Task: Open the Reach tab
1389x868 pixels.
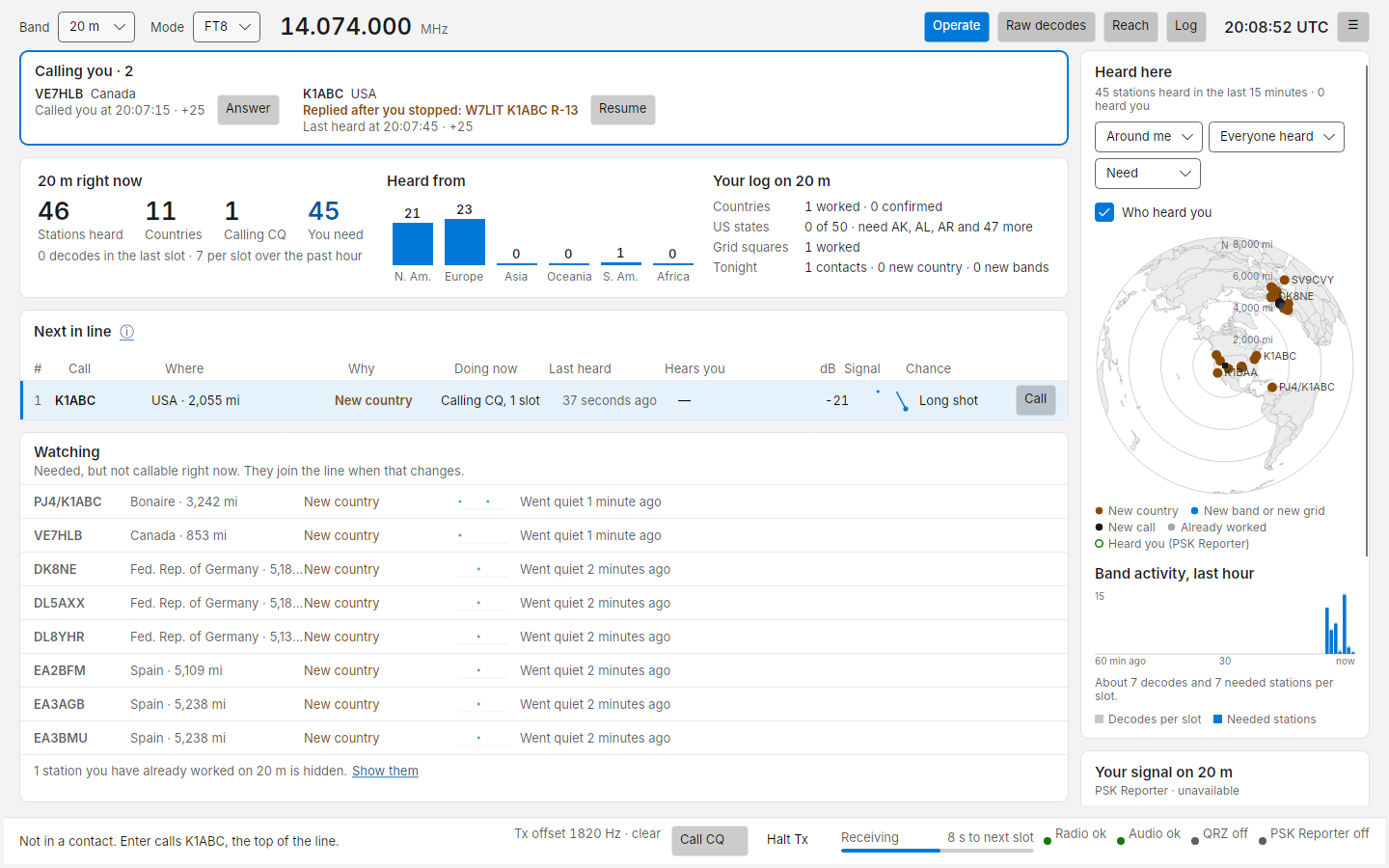Action: pos(1130,26)
